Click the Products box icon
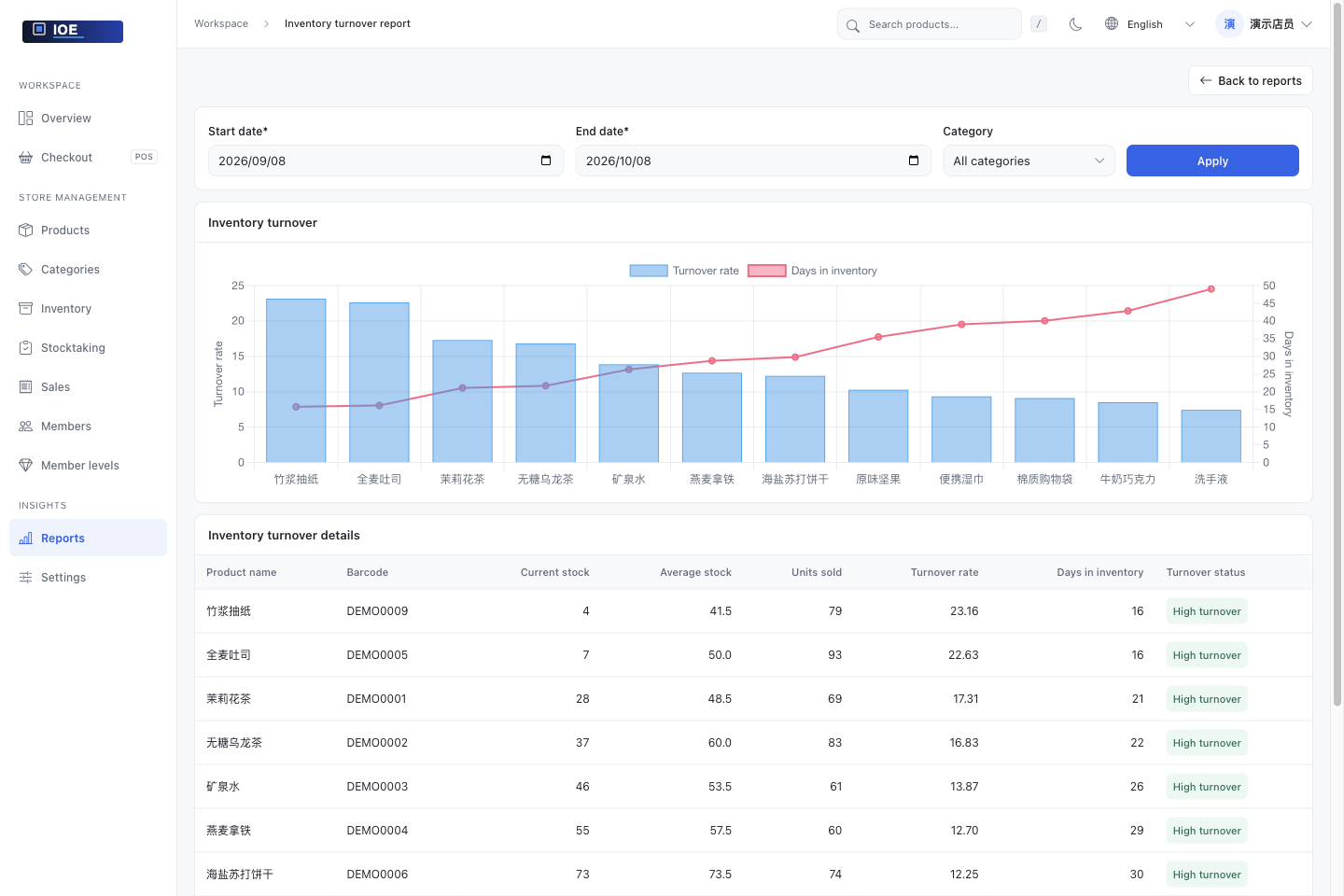 [x=26, y=231]
